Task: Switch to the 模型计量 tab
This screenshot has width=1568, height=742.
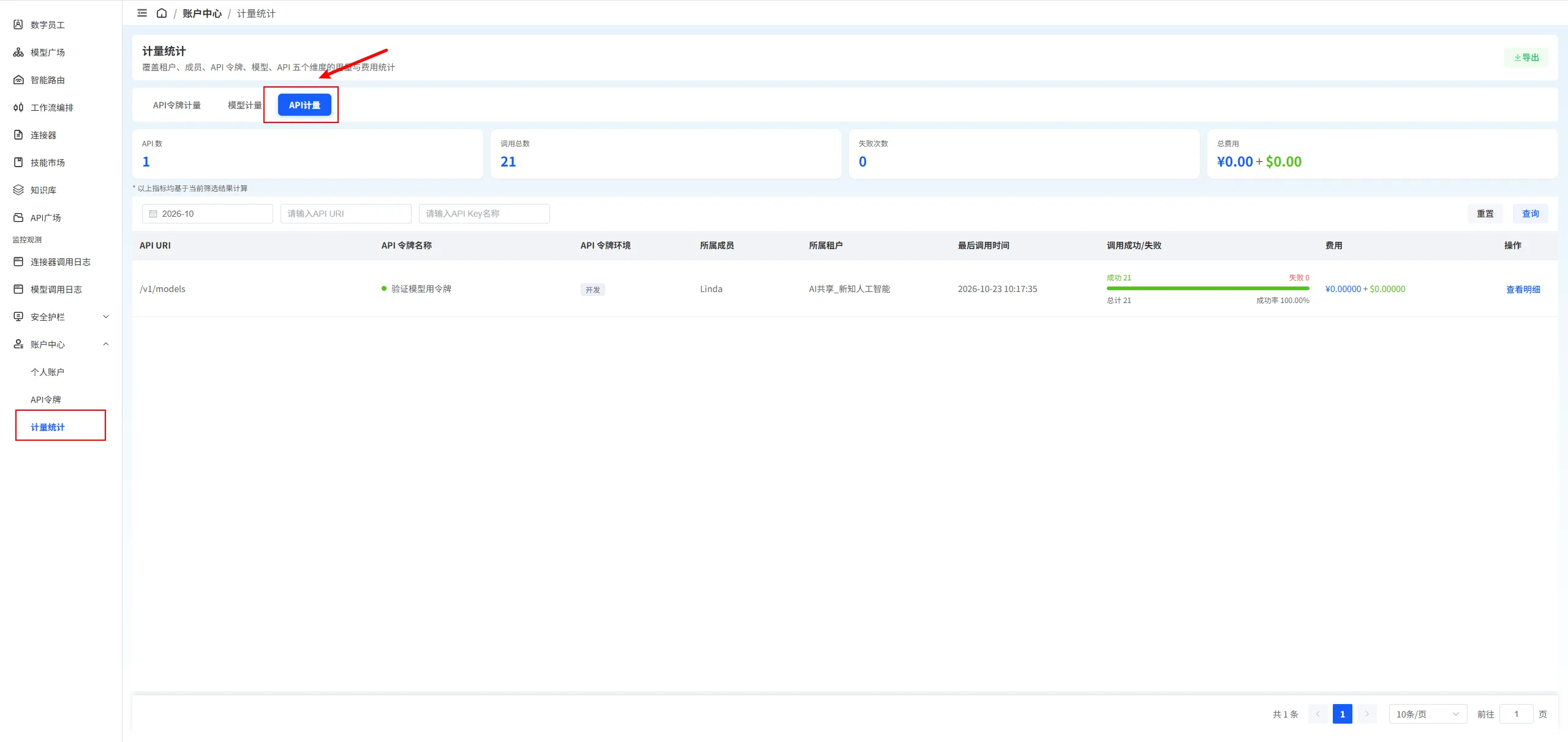Action: (244, 105)
